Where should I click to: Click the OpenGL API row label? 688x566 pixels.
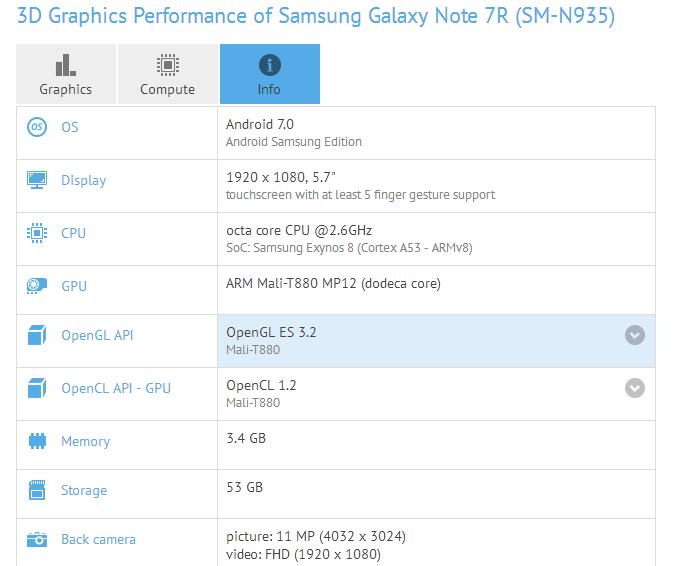click(97, 335)
